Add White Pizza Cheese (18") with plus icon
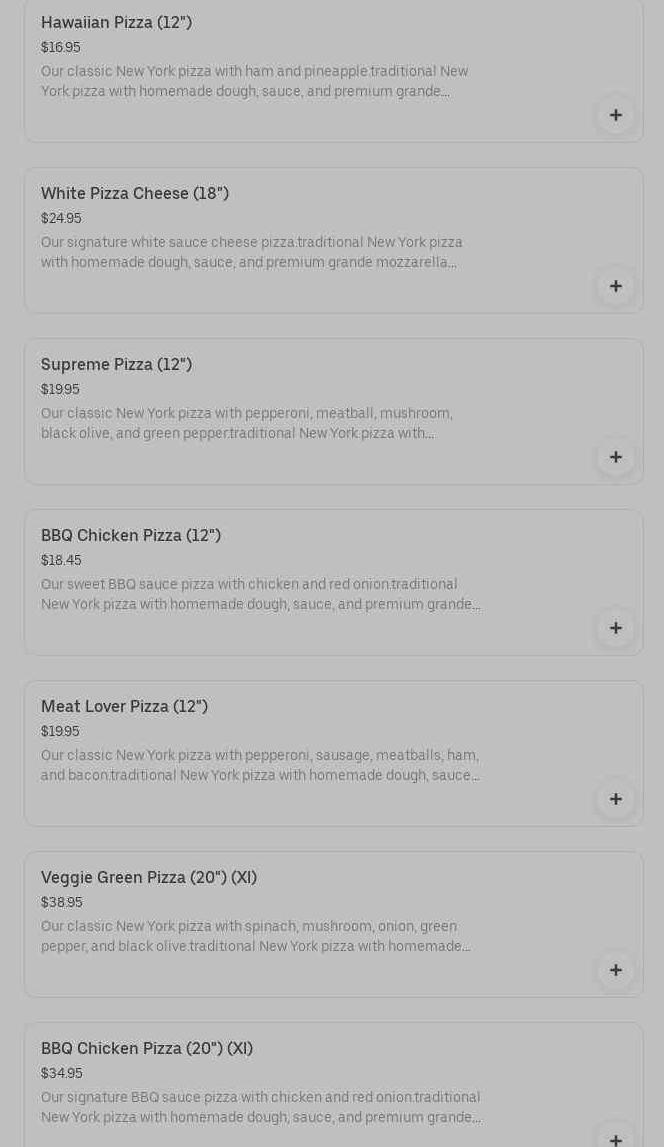Viewport: 664px width, 1147px height. pos(615,286)
